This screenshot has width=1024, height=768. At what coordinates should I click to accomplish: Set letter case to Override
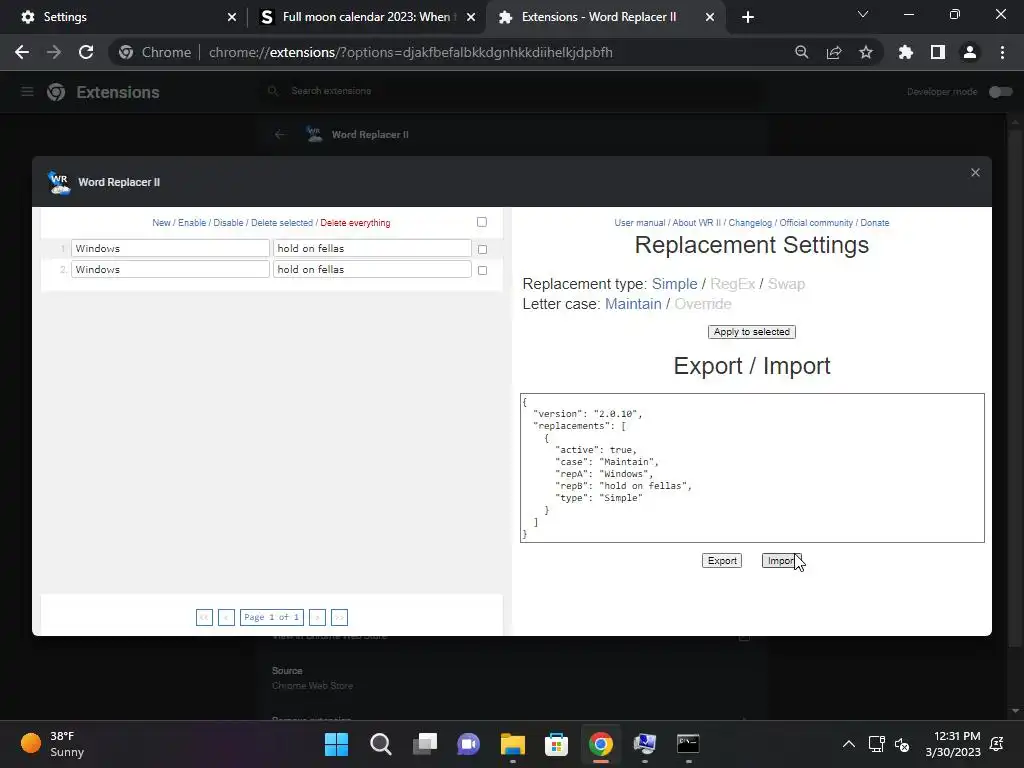pyautogui.click(x=703, y=304)
